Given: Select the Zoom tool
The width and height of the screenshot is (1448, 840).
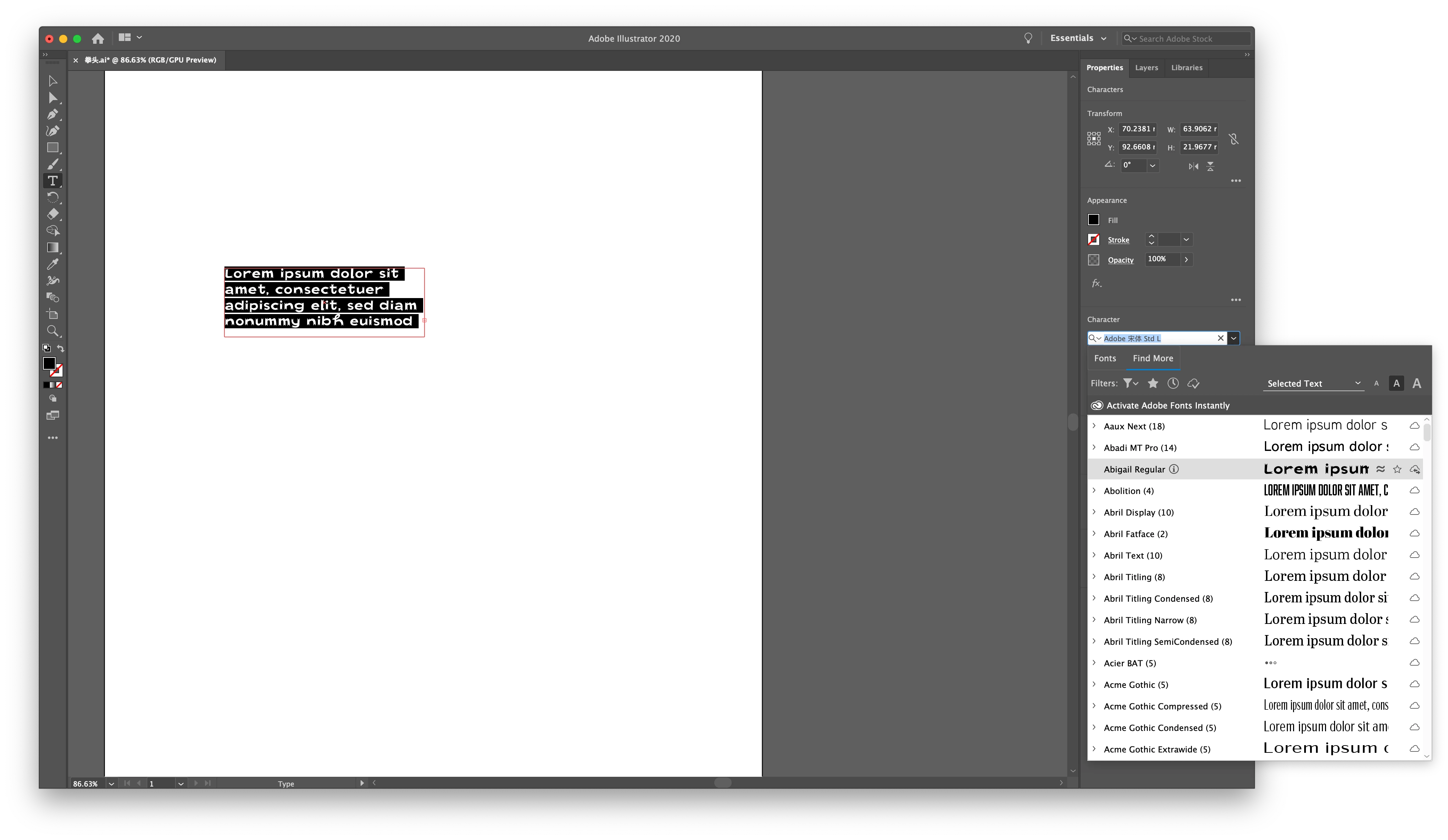Looking at the screenshot, I should coord(52,331).
